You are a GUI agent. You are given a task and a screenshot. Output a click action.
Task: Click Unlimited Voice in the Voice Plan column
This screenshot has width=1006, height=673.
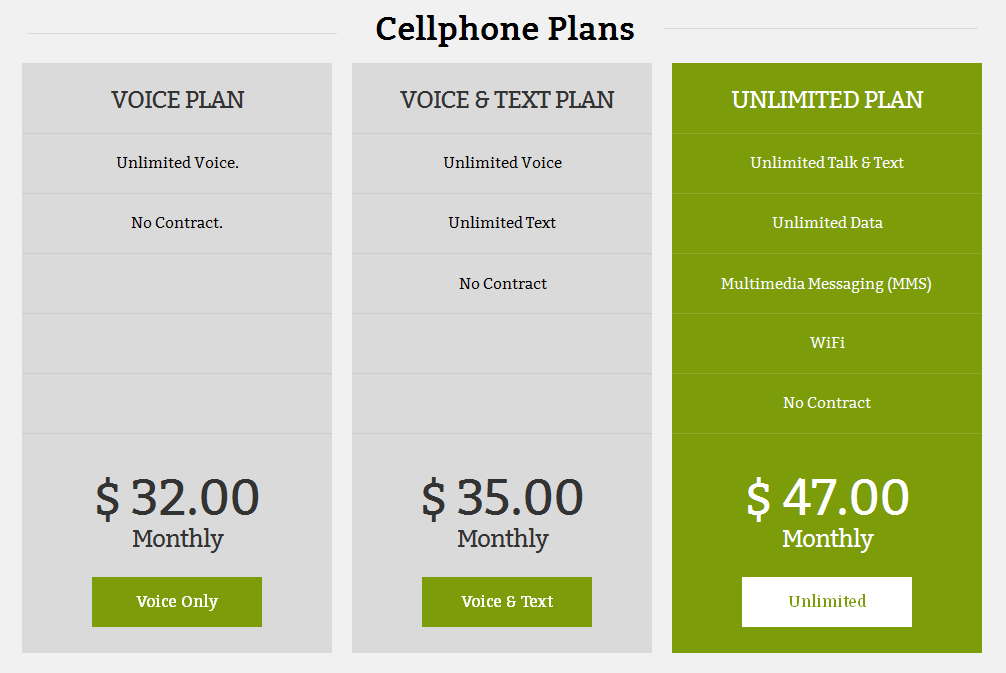(x=178, y=163)
